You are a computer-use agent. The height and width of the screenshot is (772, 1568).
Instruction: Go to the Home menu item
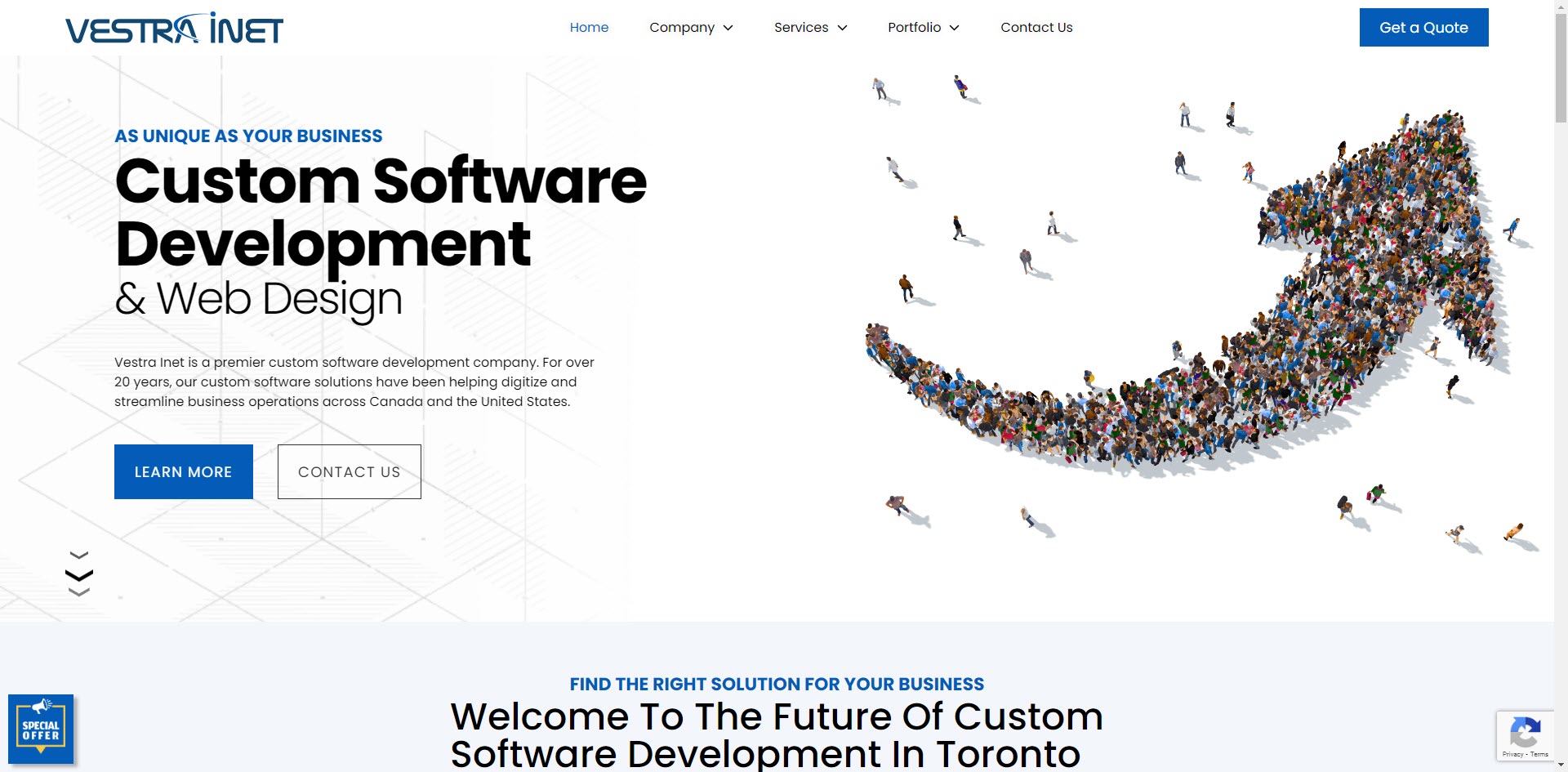[x=589, y=28]
